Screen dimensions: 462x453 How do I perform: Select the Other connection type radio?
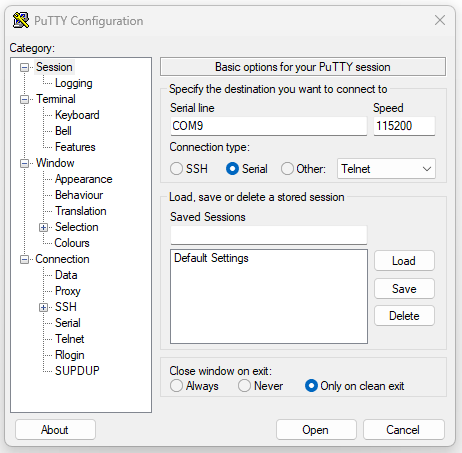pyautogui.click(x=287, y=169)
